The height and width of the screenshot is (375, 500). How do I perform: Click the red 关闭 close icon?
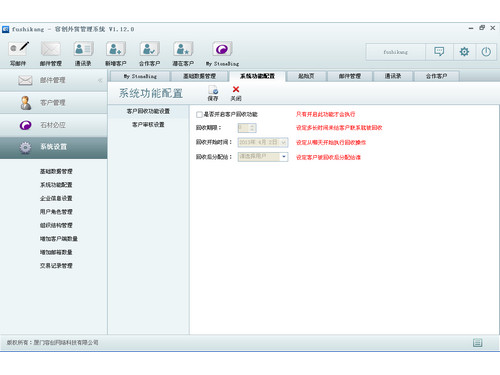click(x=236, y=93)
